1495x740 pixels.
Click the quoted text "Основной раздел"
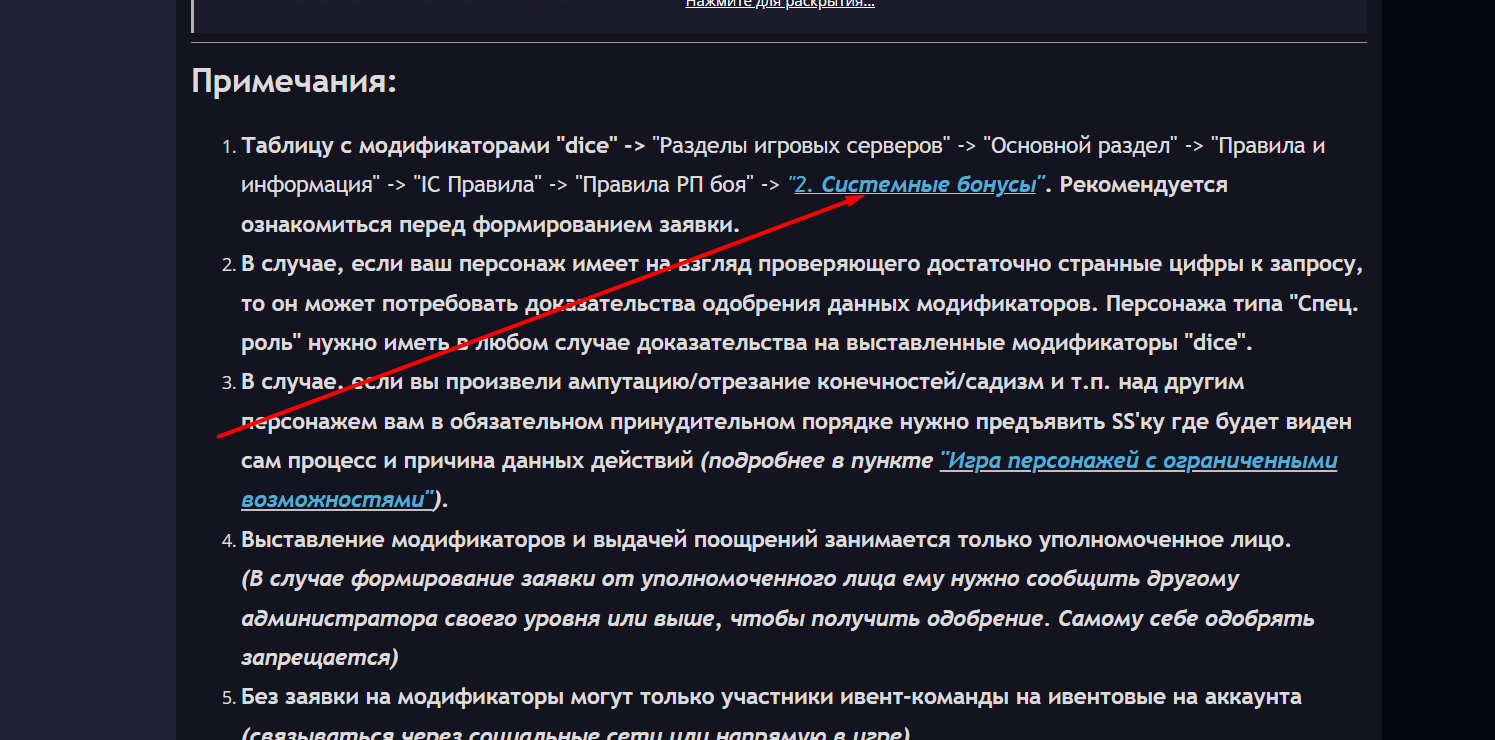(1076, 146)
